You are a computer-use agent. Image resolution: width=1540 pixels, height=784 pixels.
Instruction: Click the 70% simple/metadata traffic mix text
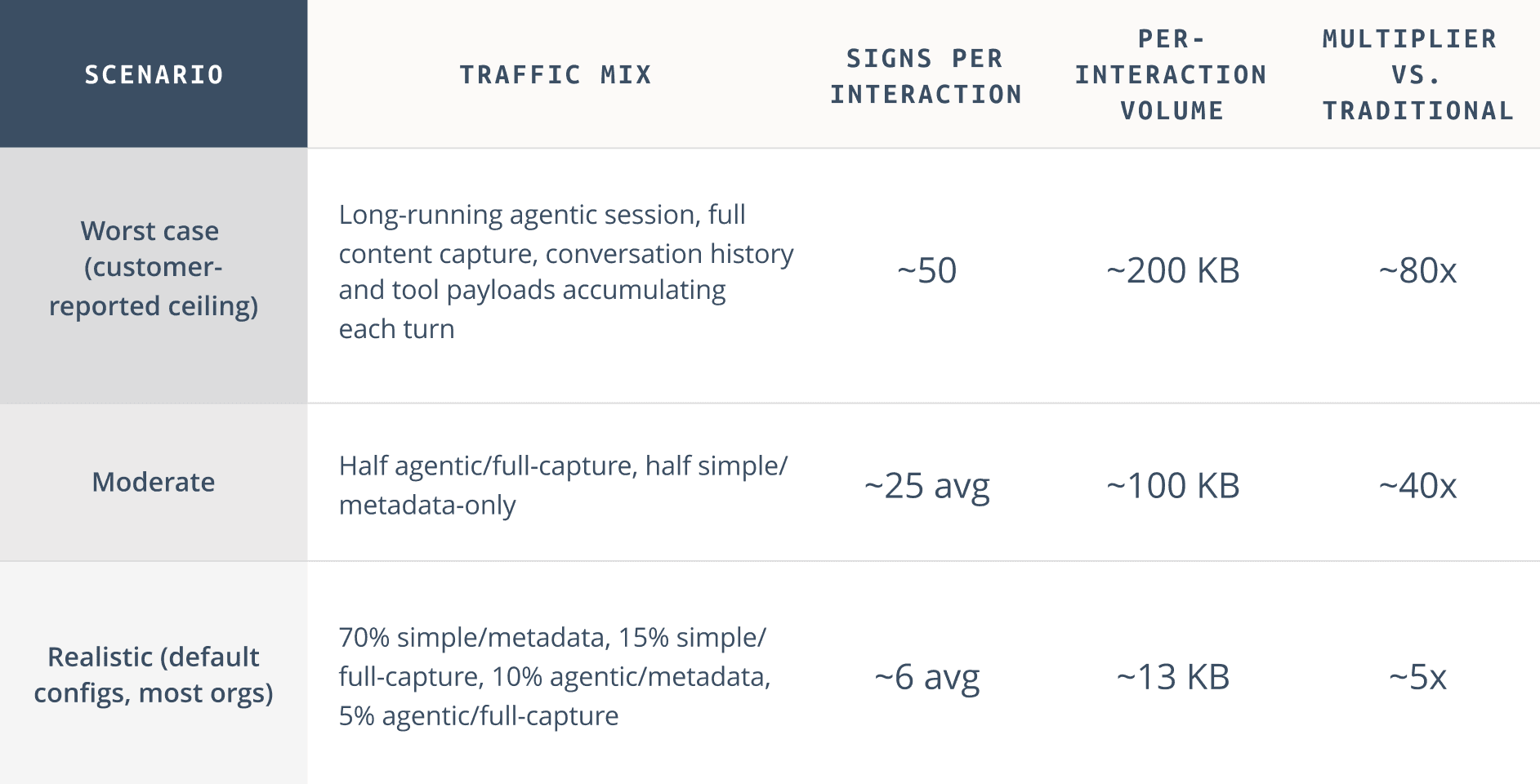(x=555, y=676)
